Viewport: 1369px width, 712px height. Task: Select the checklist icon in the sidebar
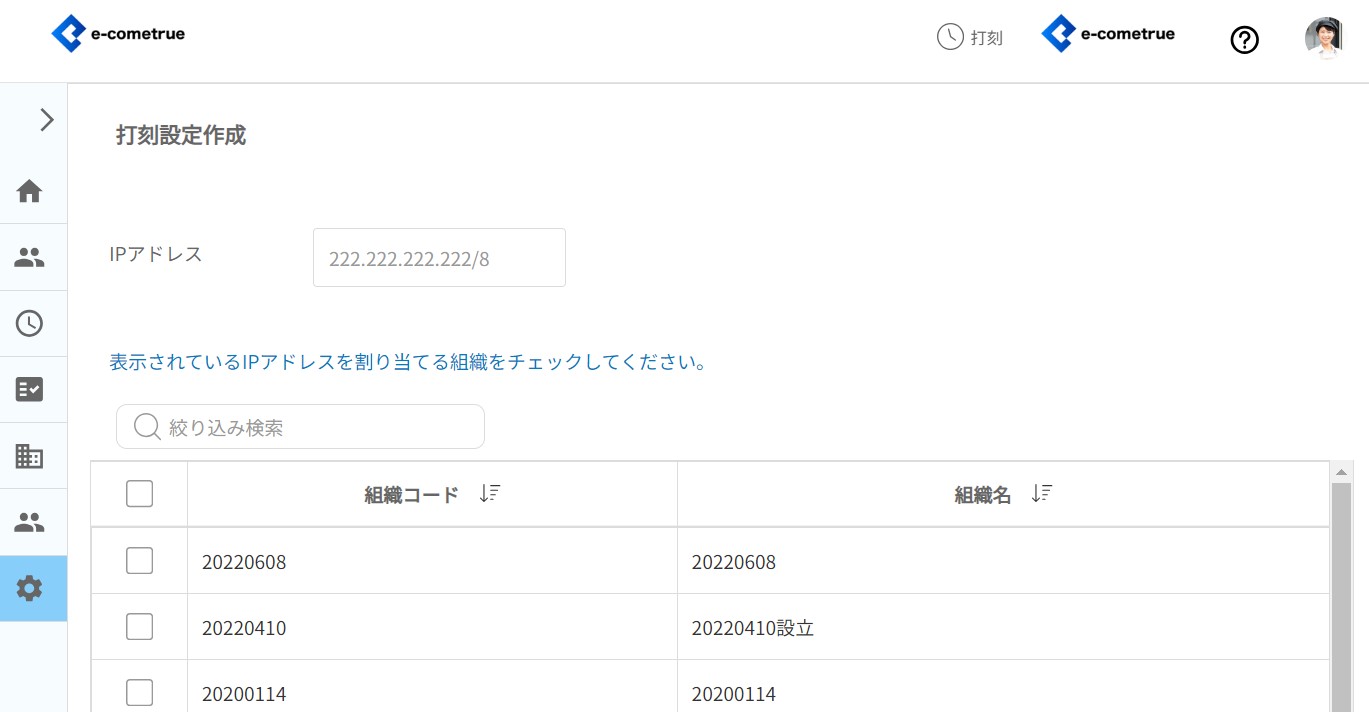[x=29, y=389]
